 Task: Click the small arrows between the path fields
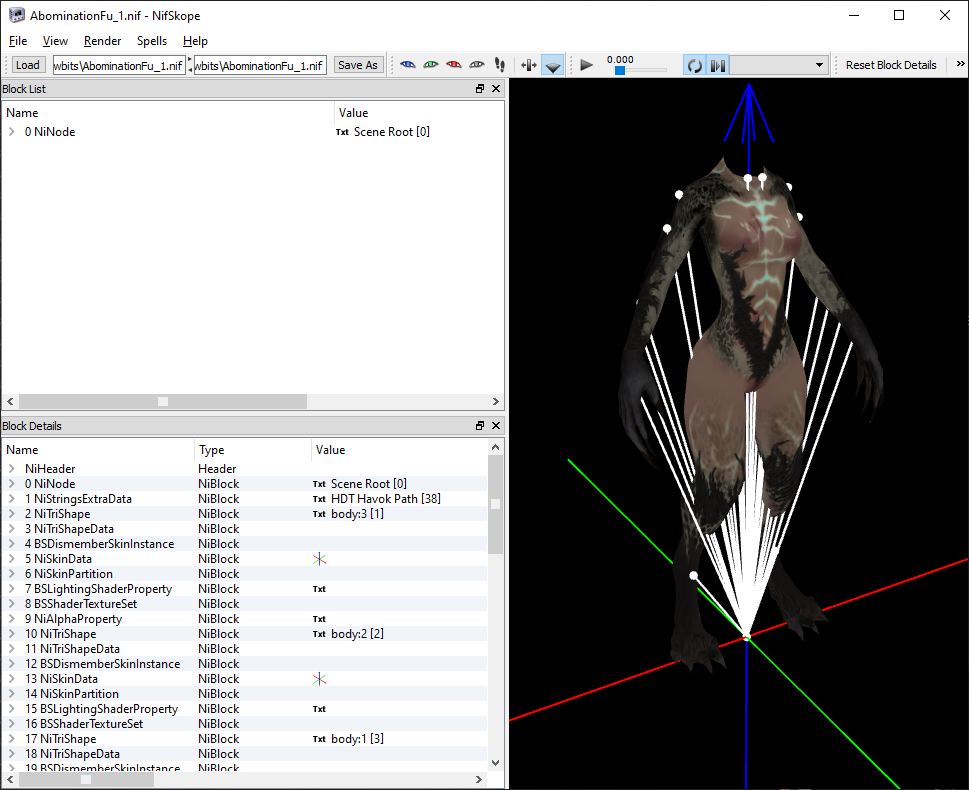190,65
